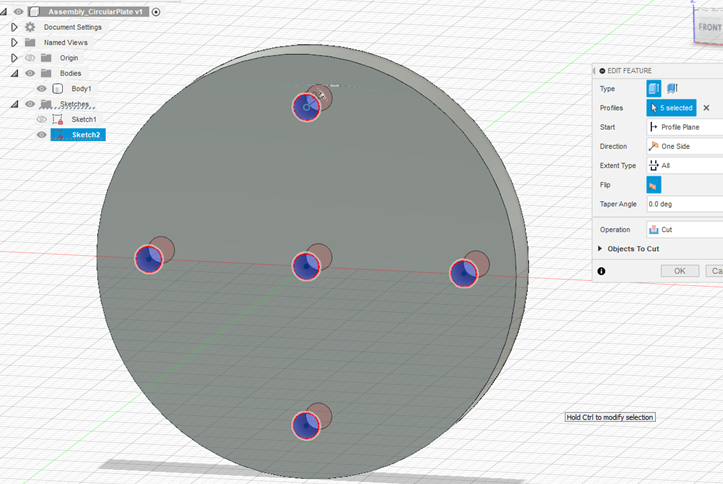This screenshot has width=723, height=484.
Task: Select the Extrude type icon
Action: [654, 89]
